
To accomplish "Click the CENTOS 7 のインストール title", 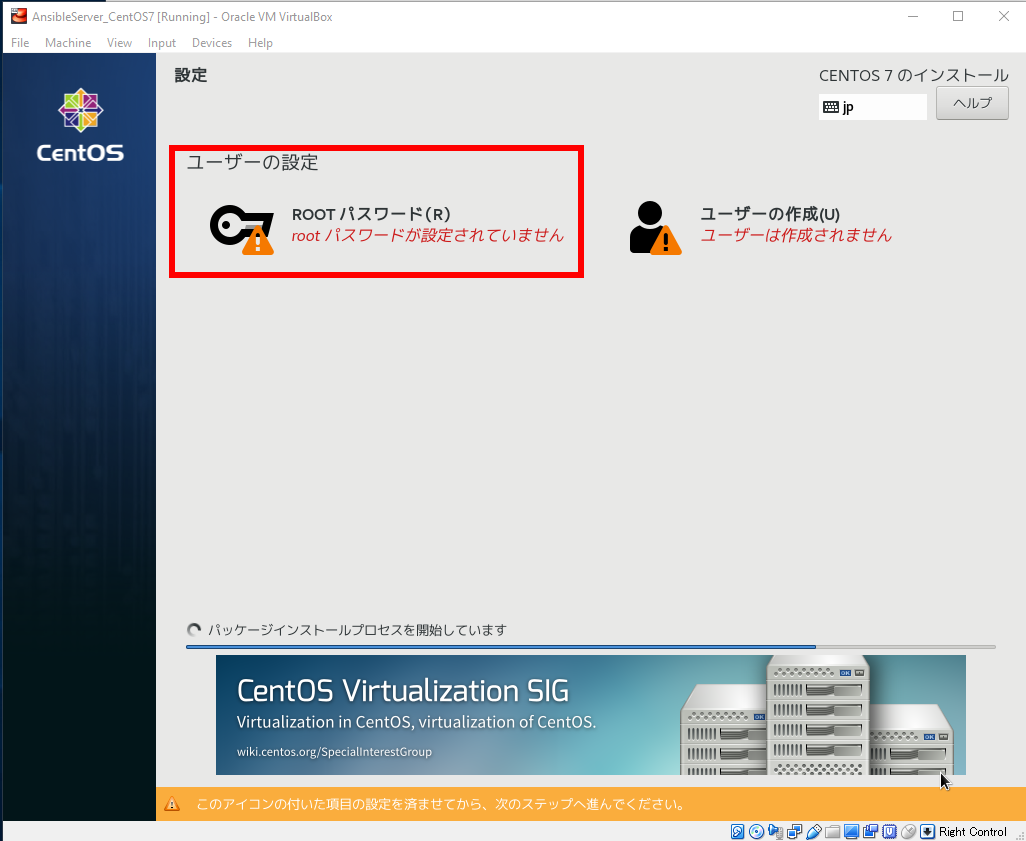I will pyautogui.click(x=913, y=75).
